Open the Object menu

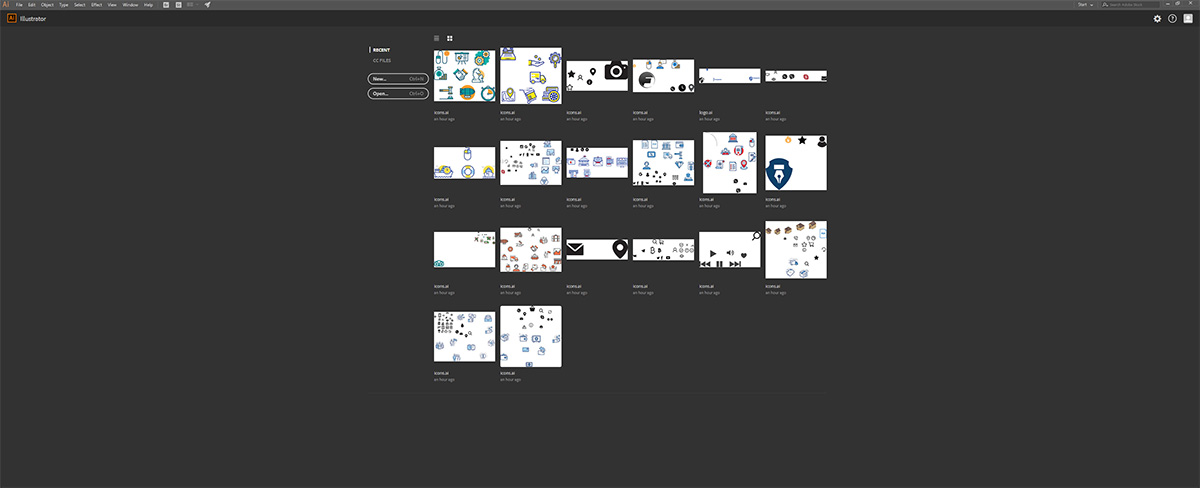[48, 5]
